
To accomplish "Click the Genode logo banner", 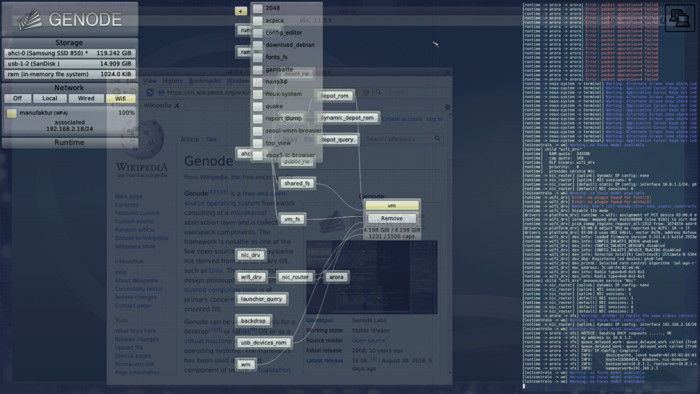I will pyautogui.click(x=70, y=19).
